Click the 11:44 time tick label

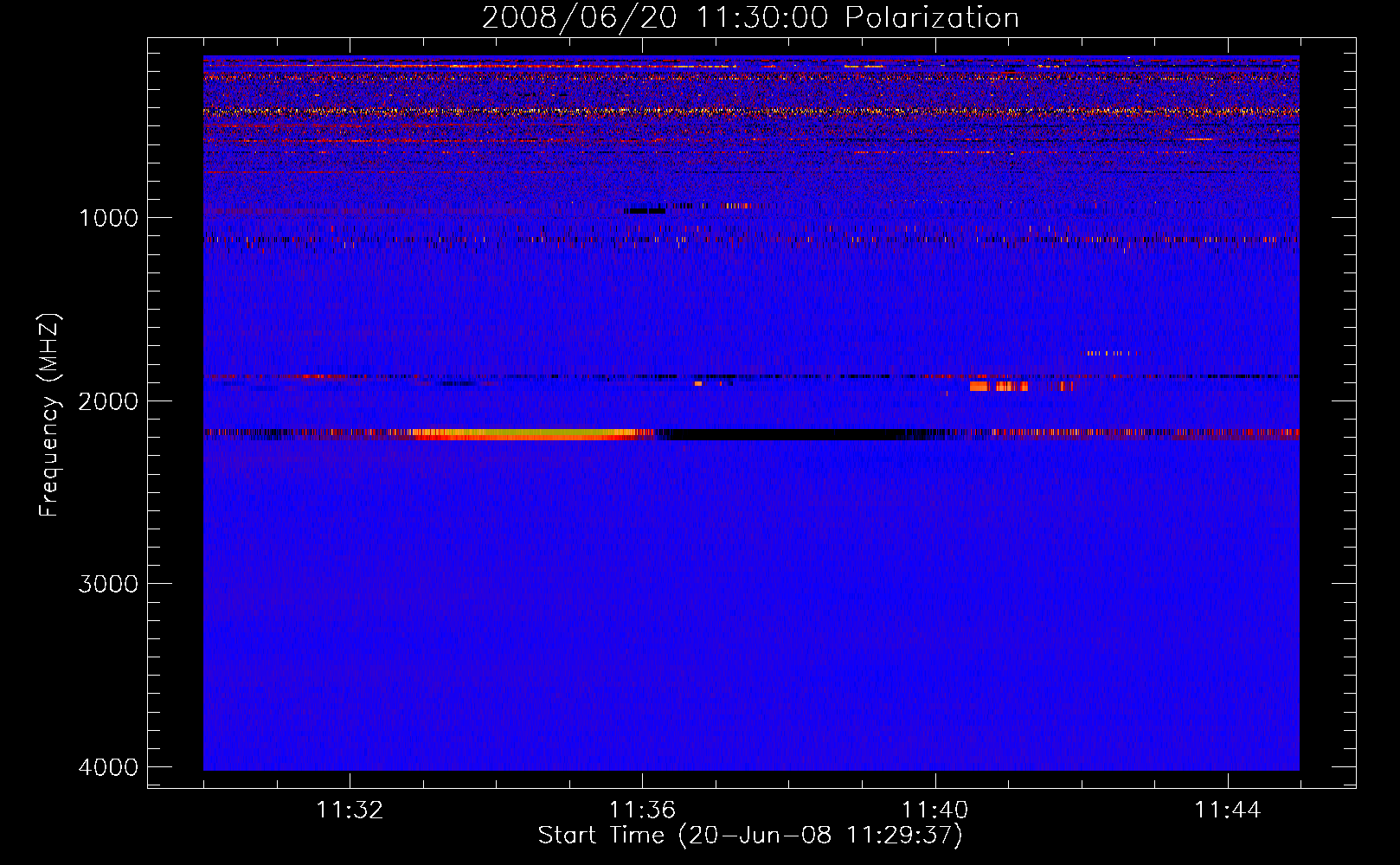coord(1228,811)
